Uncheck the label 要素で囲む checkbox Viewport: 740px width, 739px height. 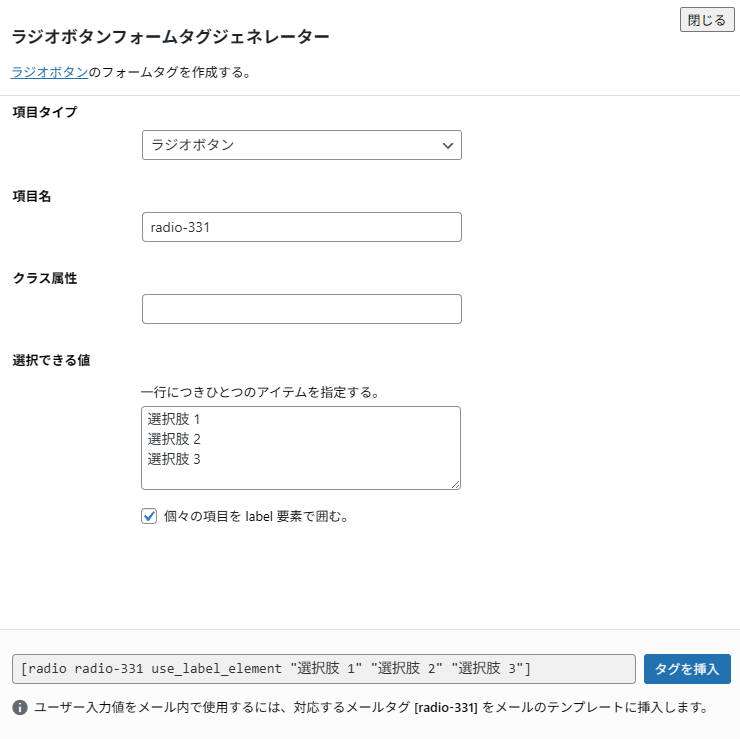(150, 516)
